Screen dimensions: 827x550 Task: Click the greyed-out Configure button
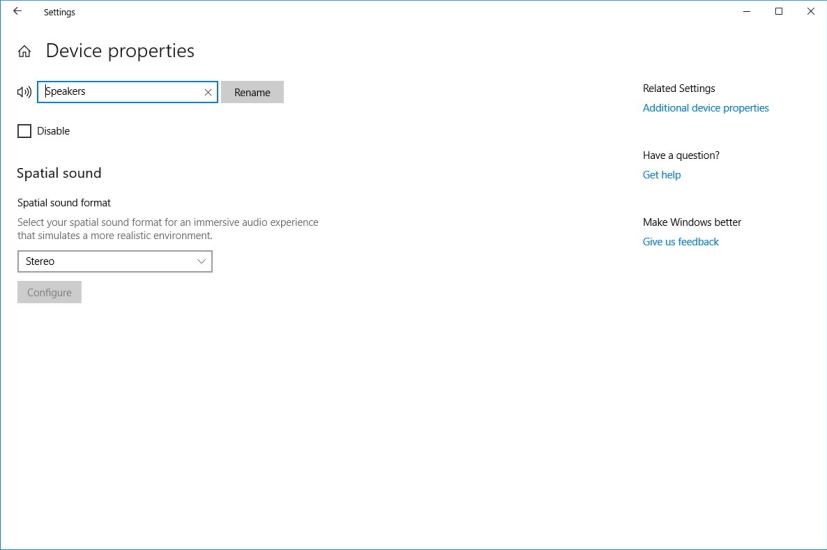click(49, 292)
